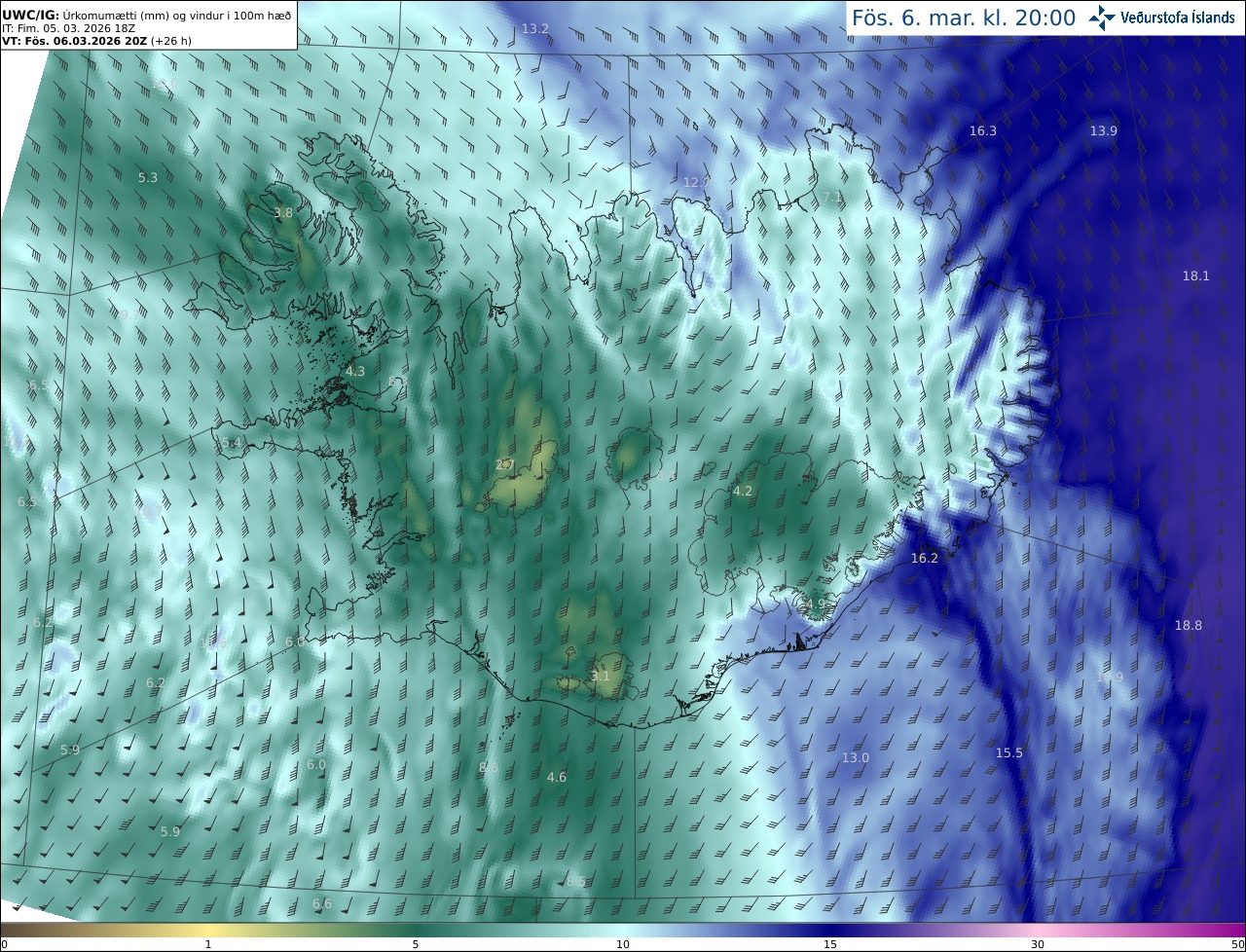This screenshot has width=1246, height=952.
Task: Click the 13.9 value on the map
Action: (x=1104, y=130)
